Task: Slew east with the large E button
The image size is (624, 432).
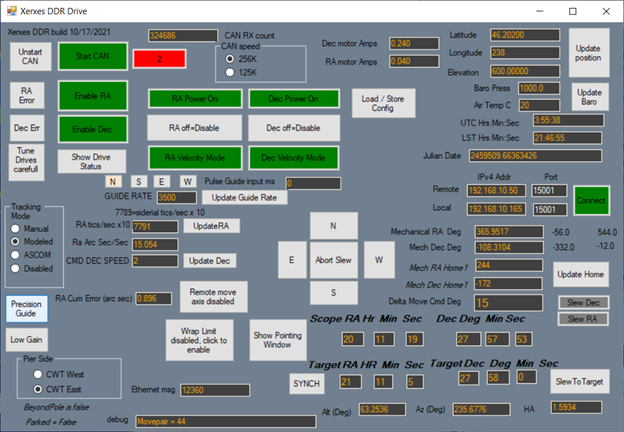Action: pos(292,260)
